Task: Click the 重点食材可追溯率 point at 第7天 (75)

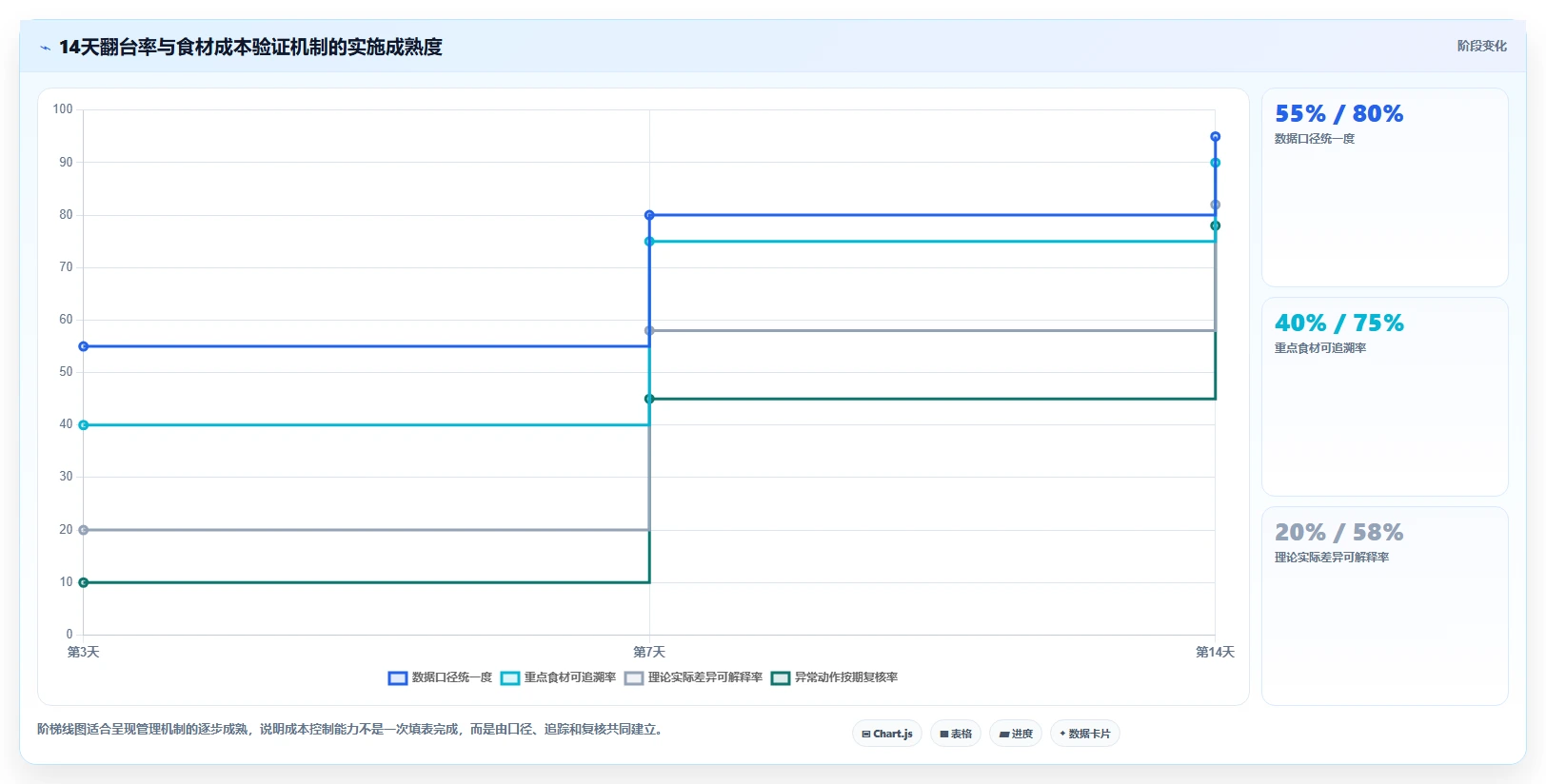Action: point(649,242)
